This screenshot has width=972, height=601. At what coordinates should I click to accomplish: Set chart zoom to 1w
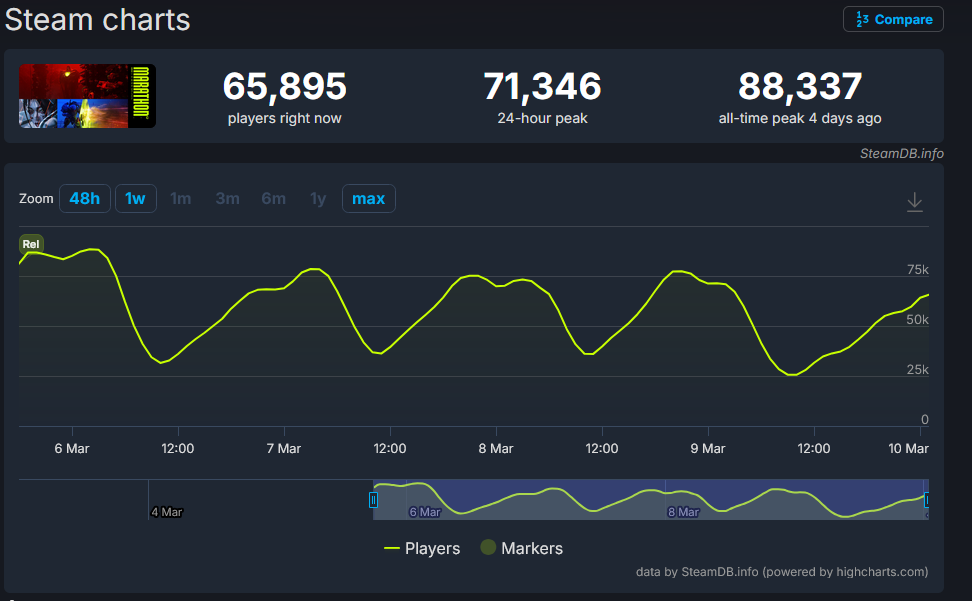point(136,198)
